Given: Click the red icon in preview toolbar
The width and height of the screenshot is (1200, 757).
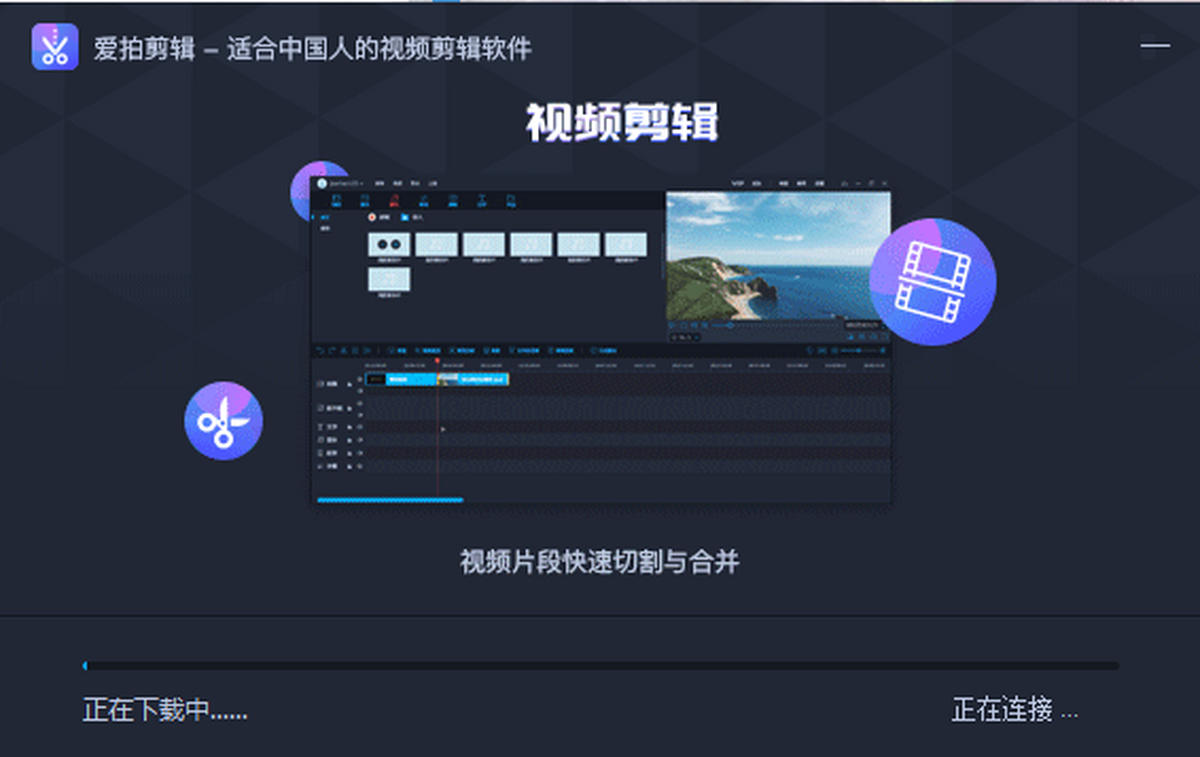Looking at the screenshot, I should pyautogui.click(x=394, y=201).
